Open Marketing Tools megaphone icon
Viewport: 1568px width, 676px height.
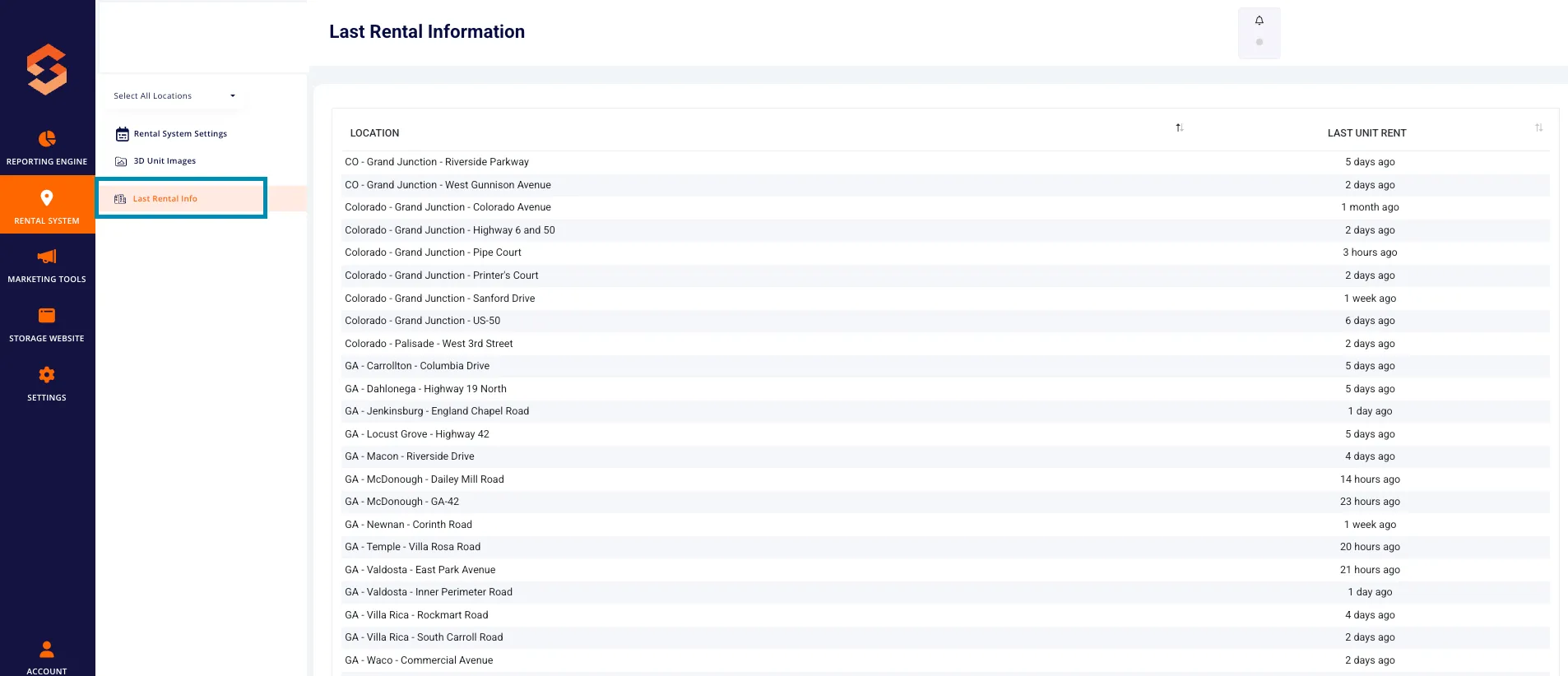[47, 257]
